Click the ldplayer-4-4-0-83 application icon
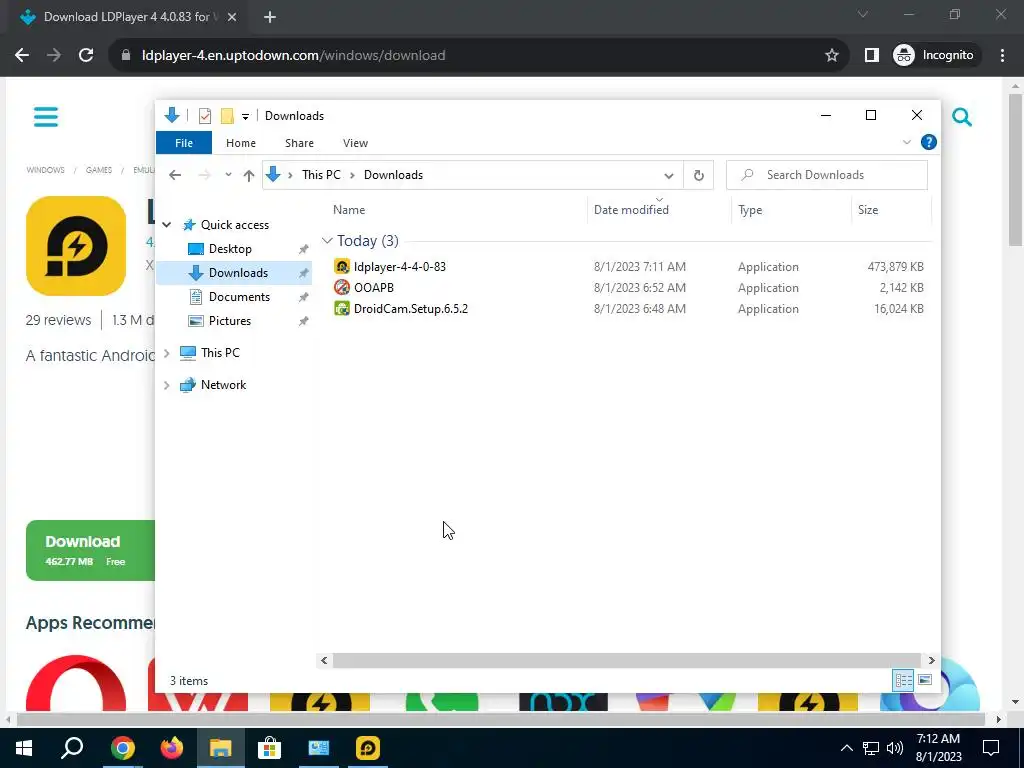The width and height of the screenshot is (1024, 768). click(x=342, y=266)
